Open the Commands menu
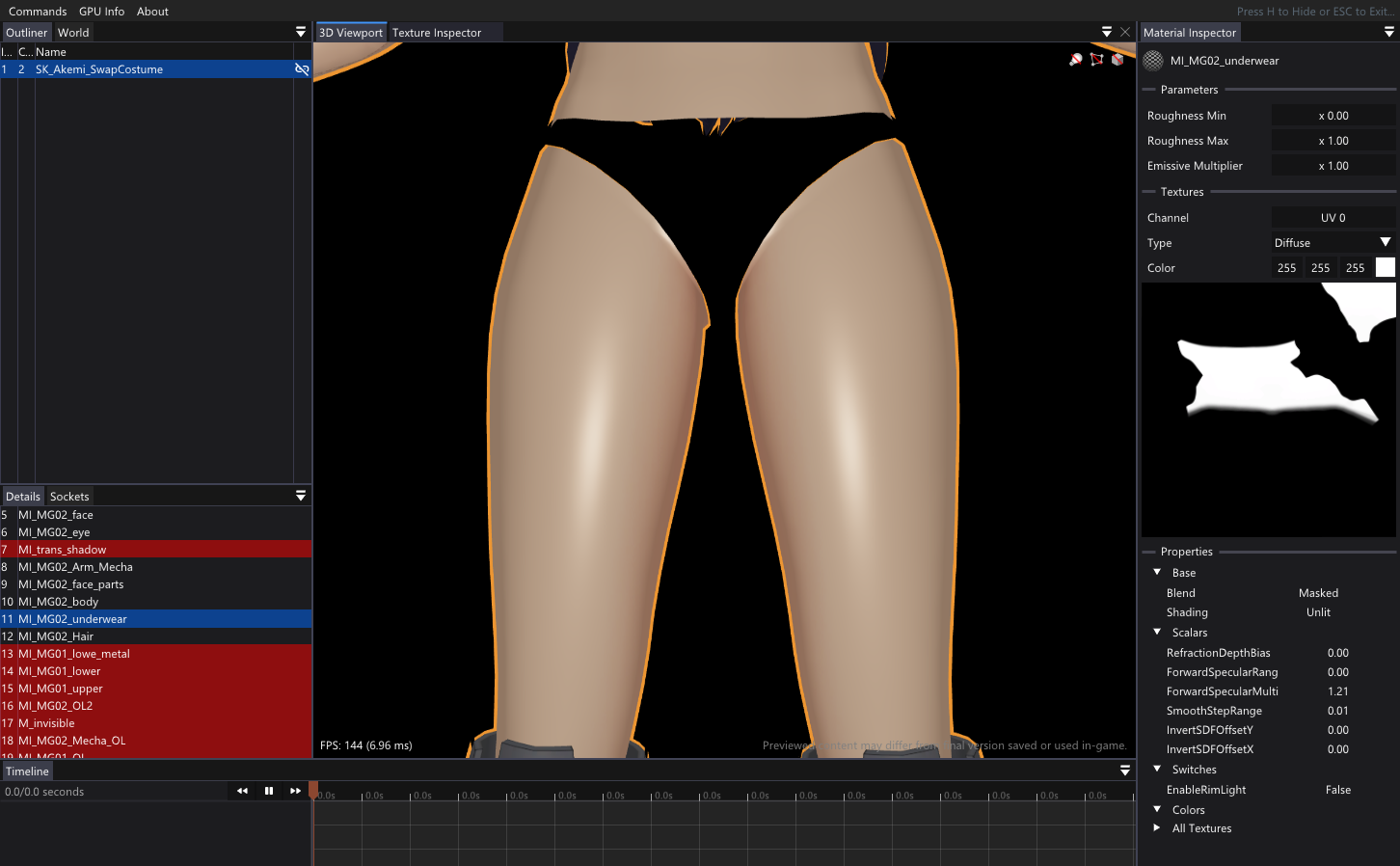 pyautogui.click(x=38, y=12)
